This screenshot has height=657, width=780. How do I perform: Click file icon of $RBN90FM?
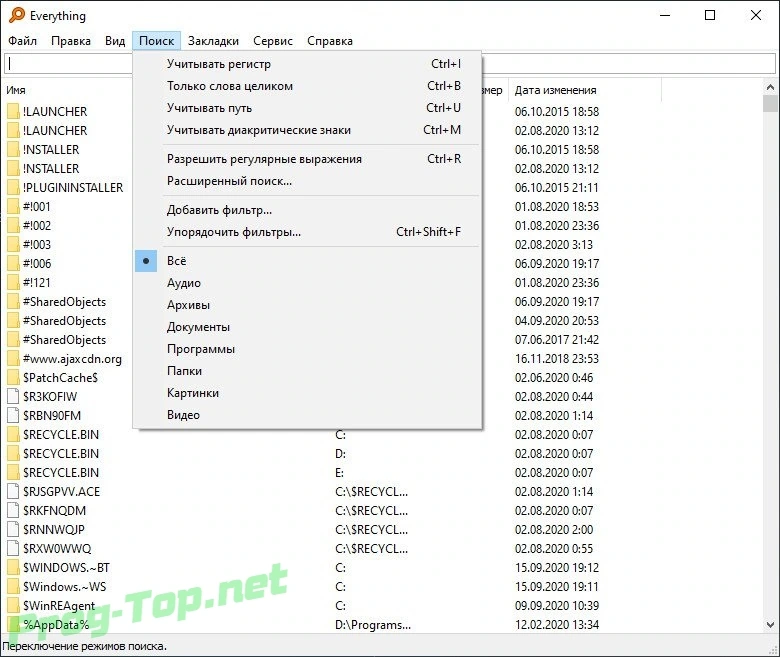click(x=13, y=415)
